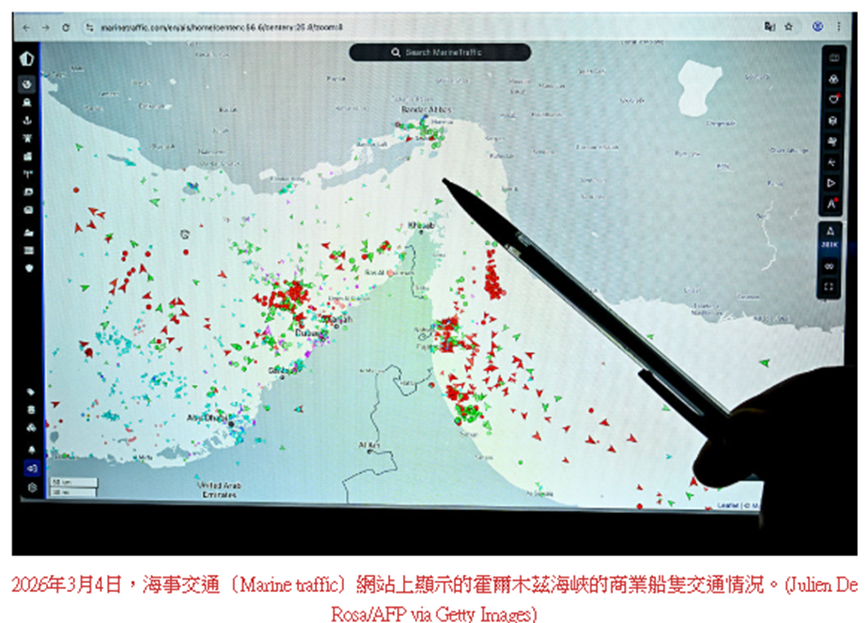Image resolution: width=865 pixels, height=623 pixels.
Task: Open site information icon in address bar
Action: [89, 27]
